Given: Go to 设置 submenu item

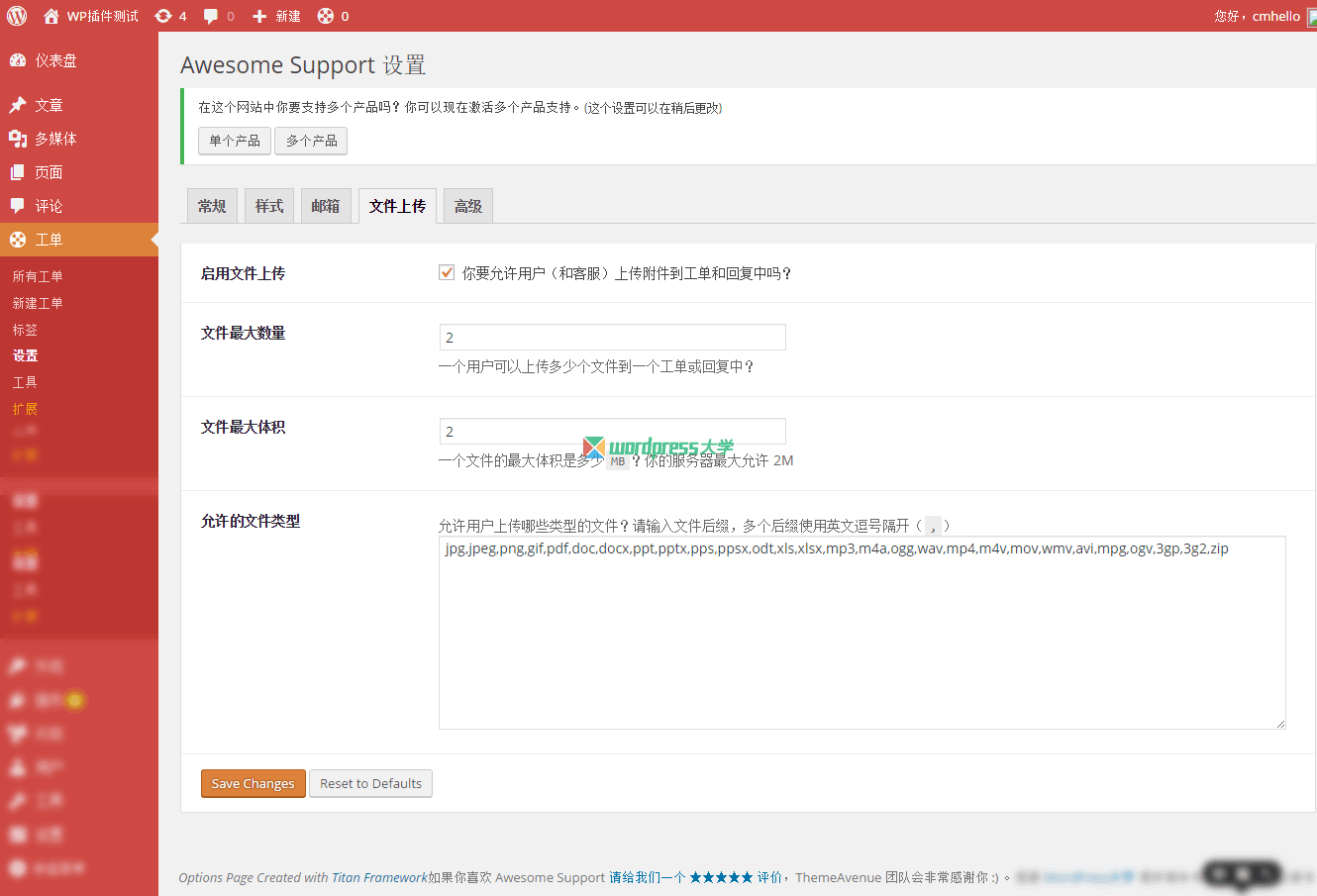Looking at the screenshot, I should click(25, 355).
